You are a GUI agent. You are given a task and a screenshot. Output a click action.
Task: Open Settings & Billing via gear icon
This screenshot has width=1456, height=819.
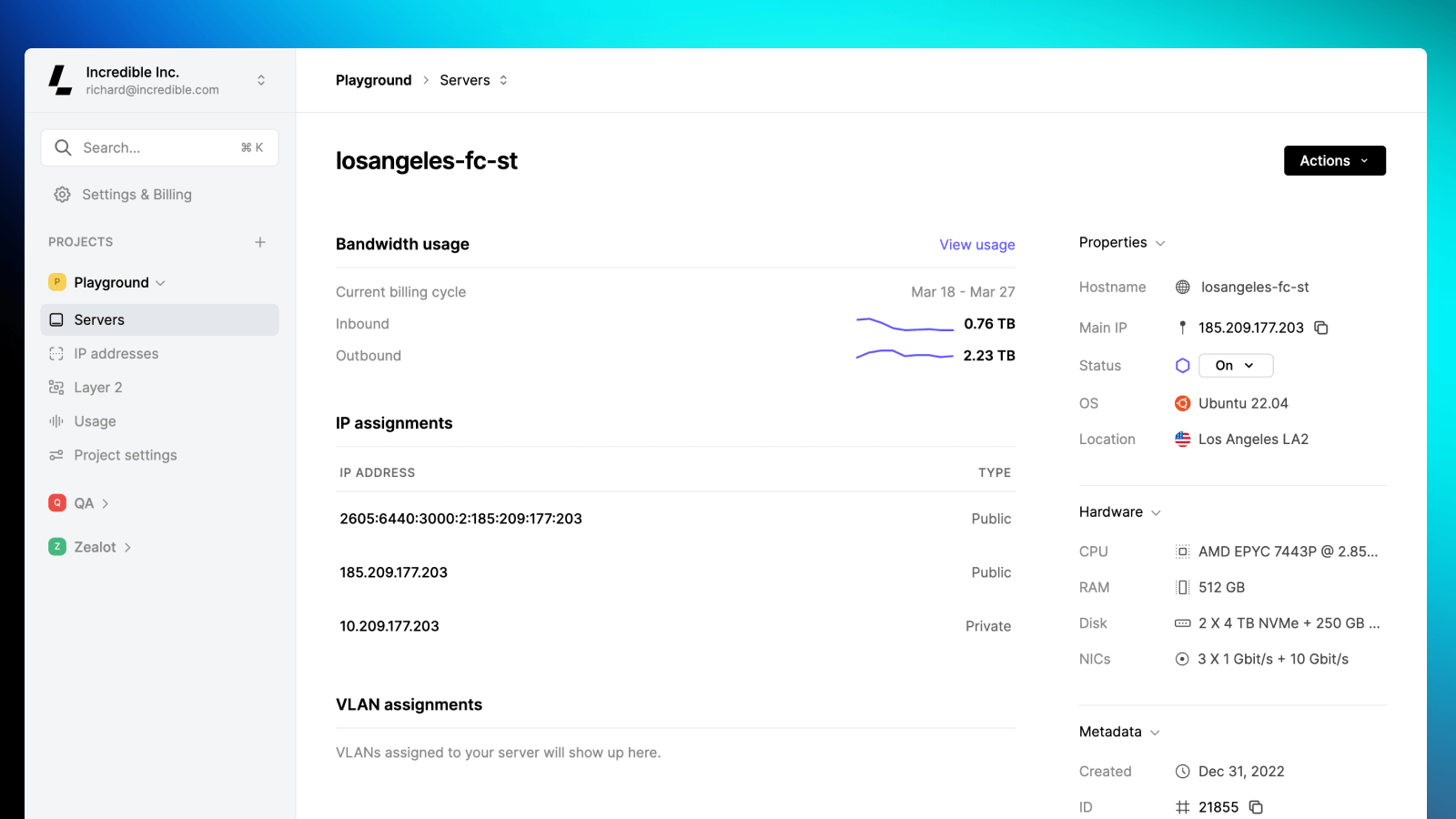(x=61, y=194)
